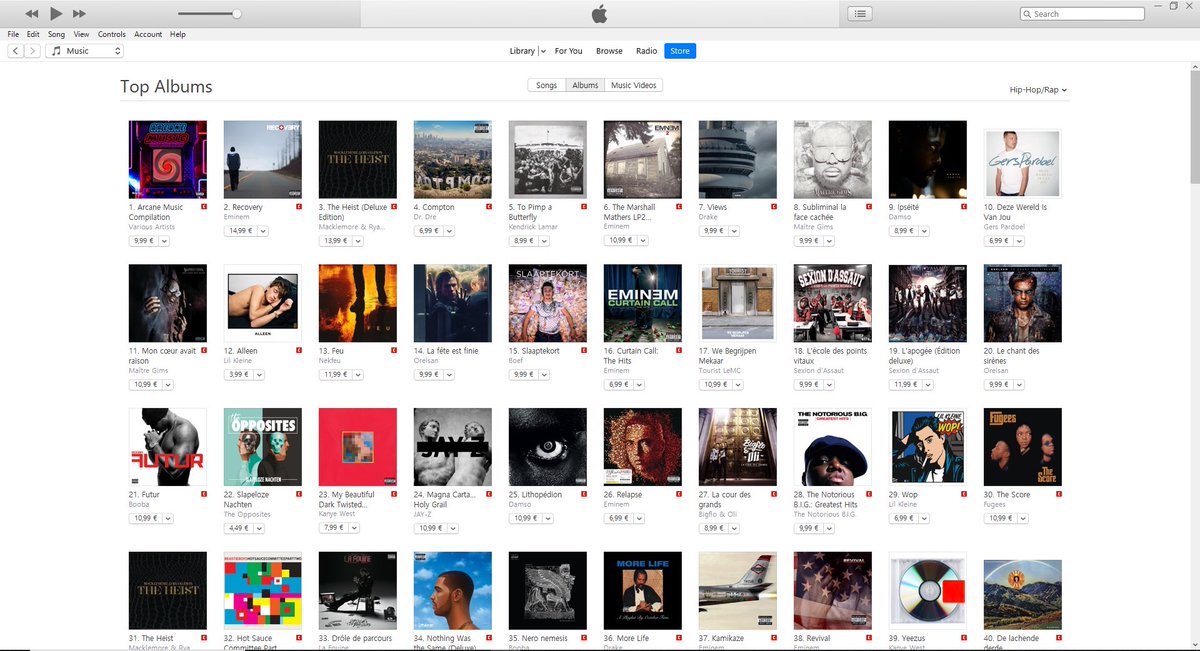1200x651 pixels.
Task: Activate the Albums segment
Action: 585,85
